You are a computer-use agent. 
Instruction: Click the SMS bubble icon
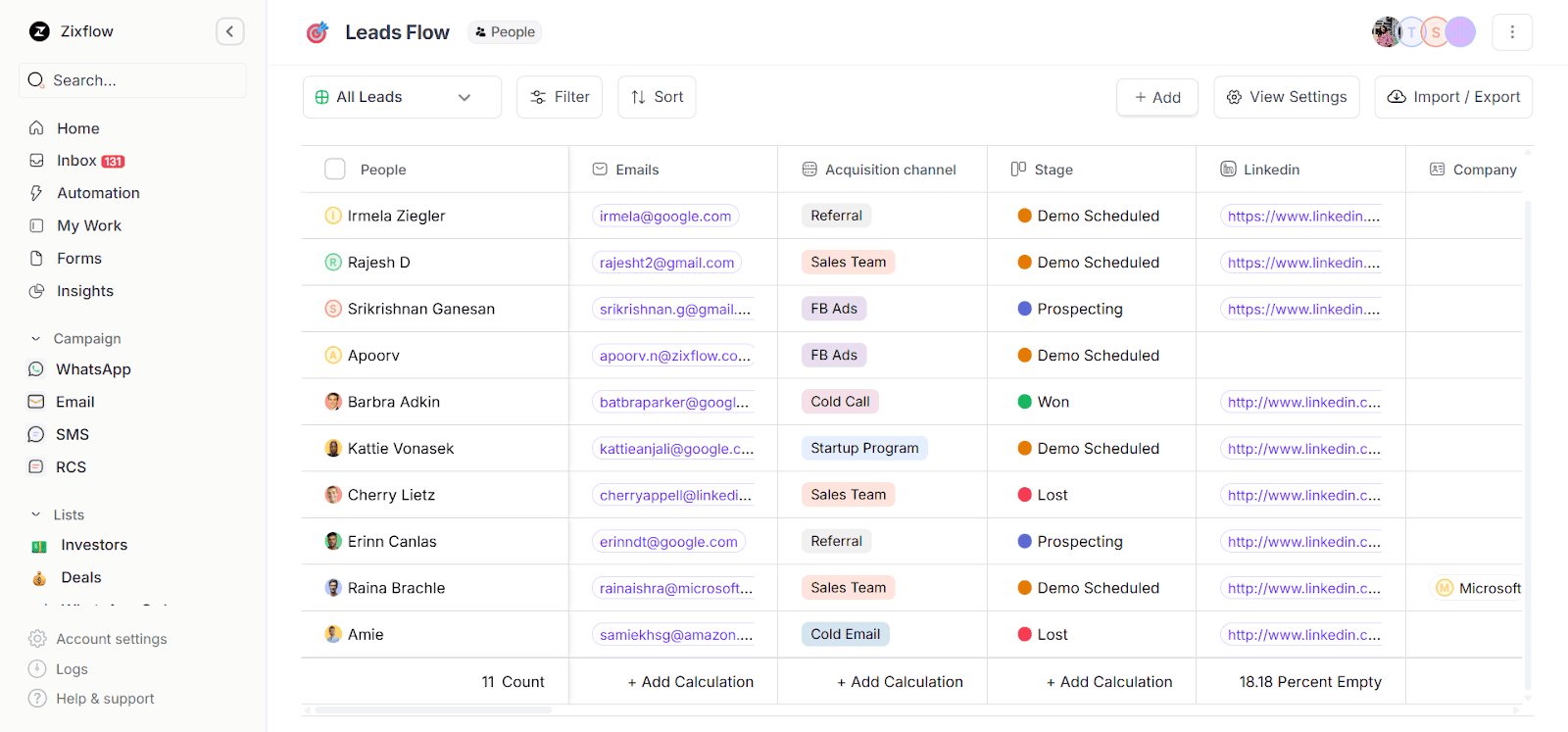pyautogui.click(x=36, y=434)
